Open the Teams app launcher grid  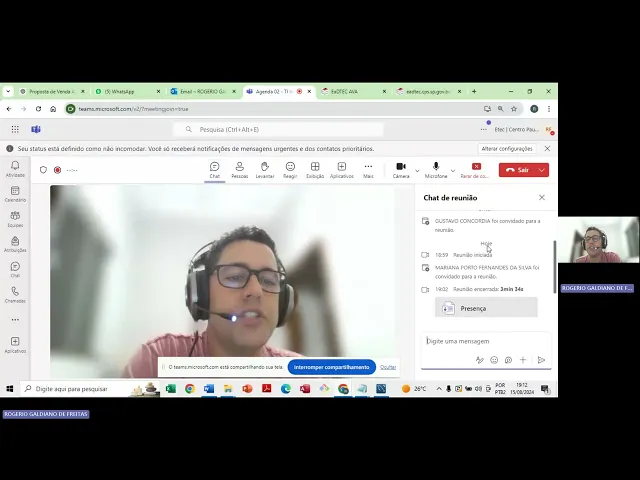[15, 129]
